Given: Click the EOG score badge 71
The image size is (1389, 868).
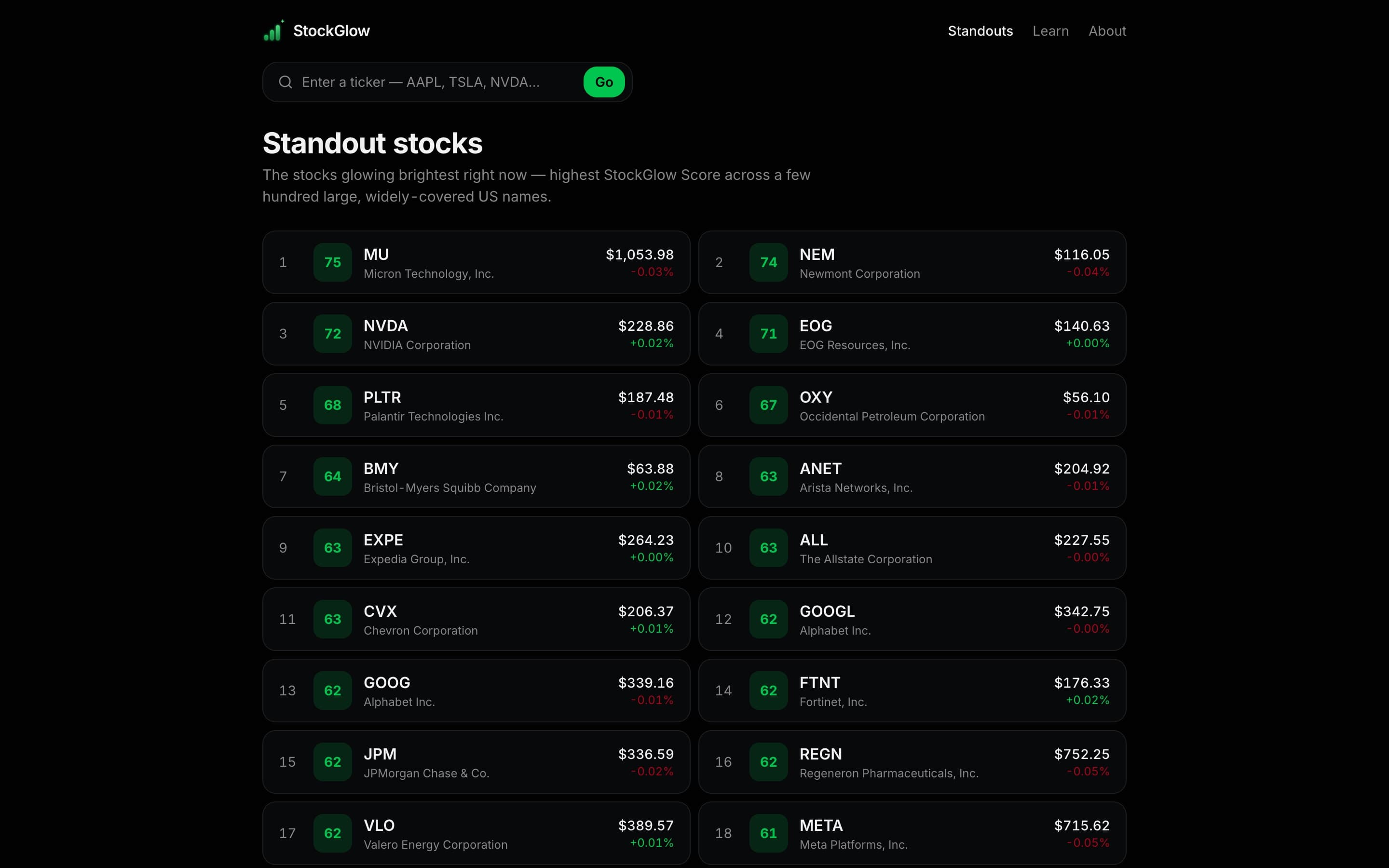Looking at the screenshot, I should point(769,334).
